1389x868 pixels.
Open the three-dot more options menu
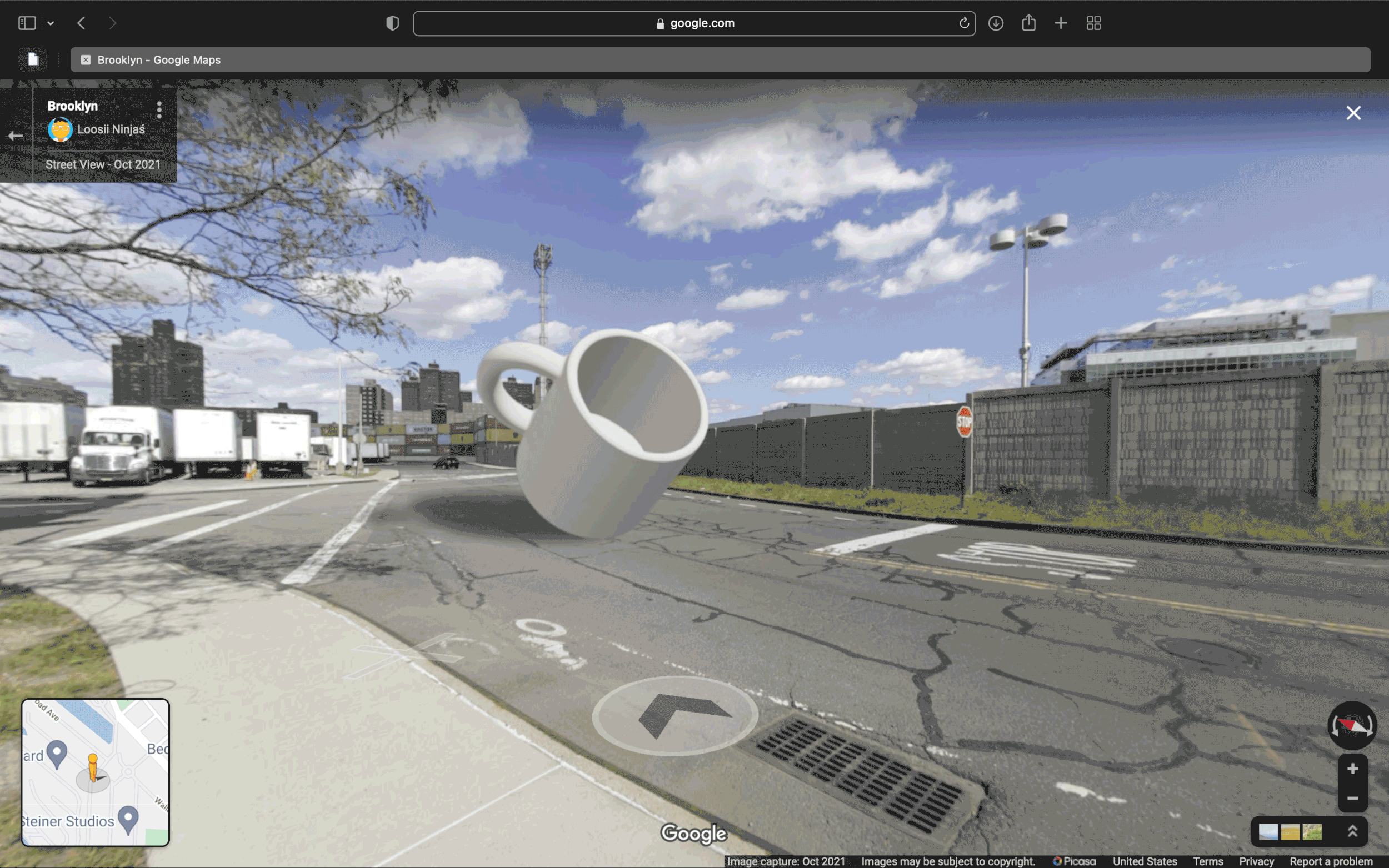[x=159, y=109]
